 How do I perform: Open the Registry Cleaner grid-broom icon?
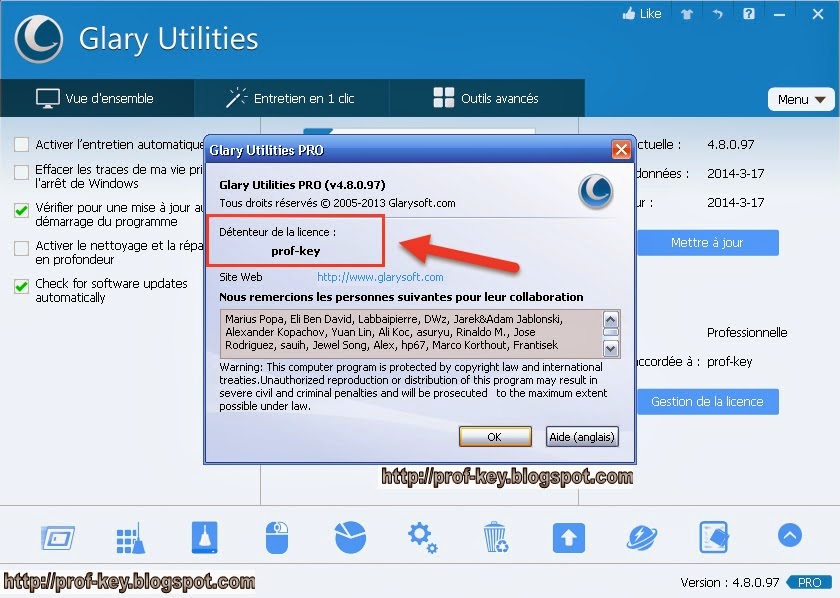tap(130, 538)
